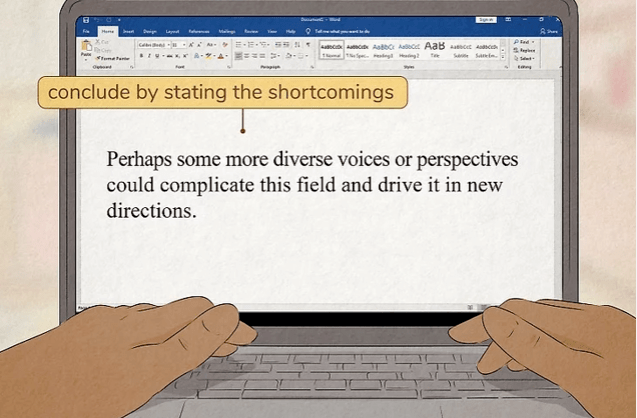Open the Find dropdown in Editing group
This screenshot has width=637, height=418.
[525, 43]
